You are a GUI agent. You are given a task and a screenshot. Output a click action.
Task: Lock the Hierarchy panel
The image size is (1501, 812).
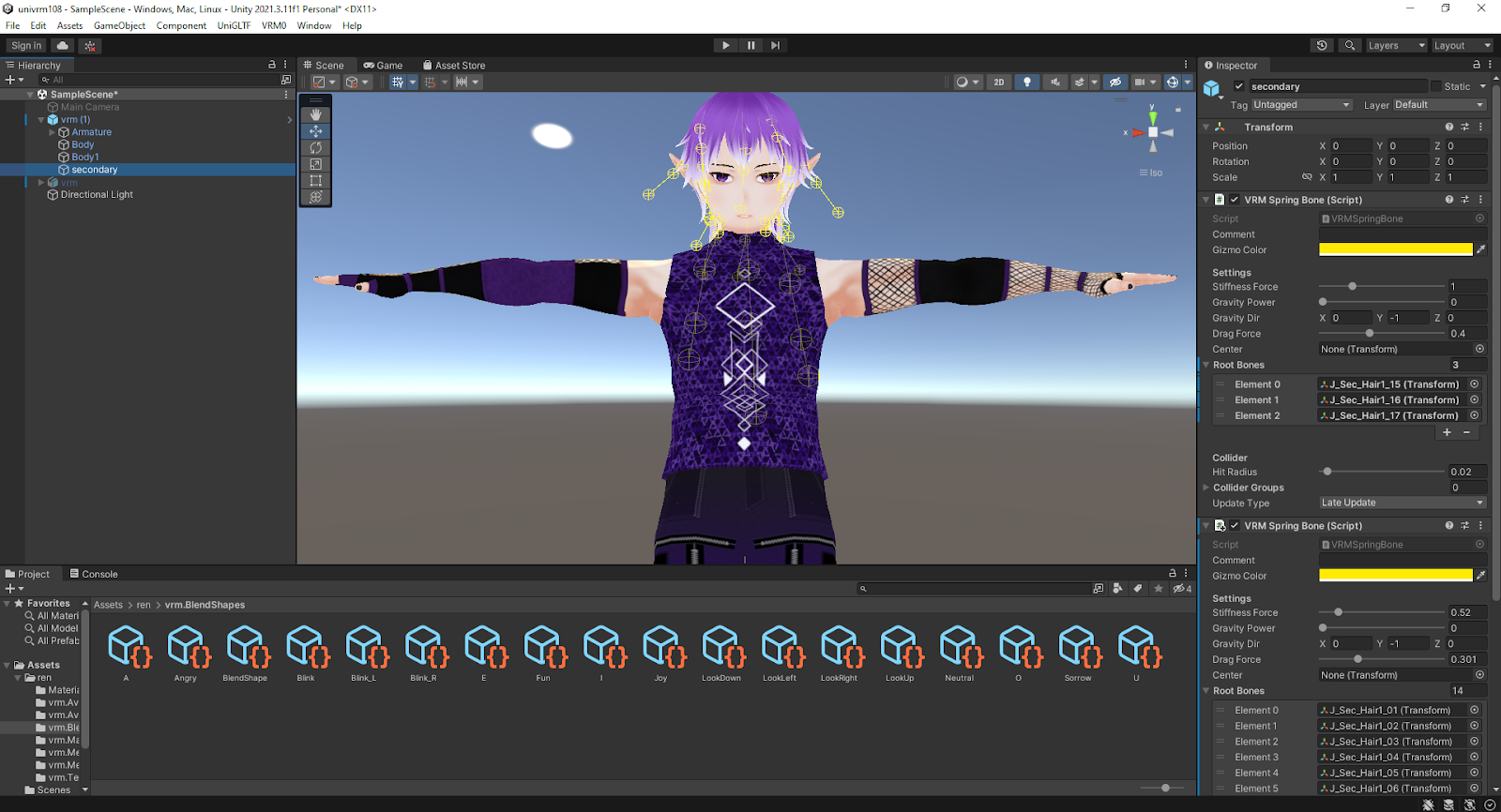click(272, 65)
